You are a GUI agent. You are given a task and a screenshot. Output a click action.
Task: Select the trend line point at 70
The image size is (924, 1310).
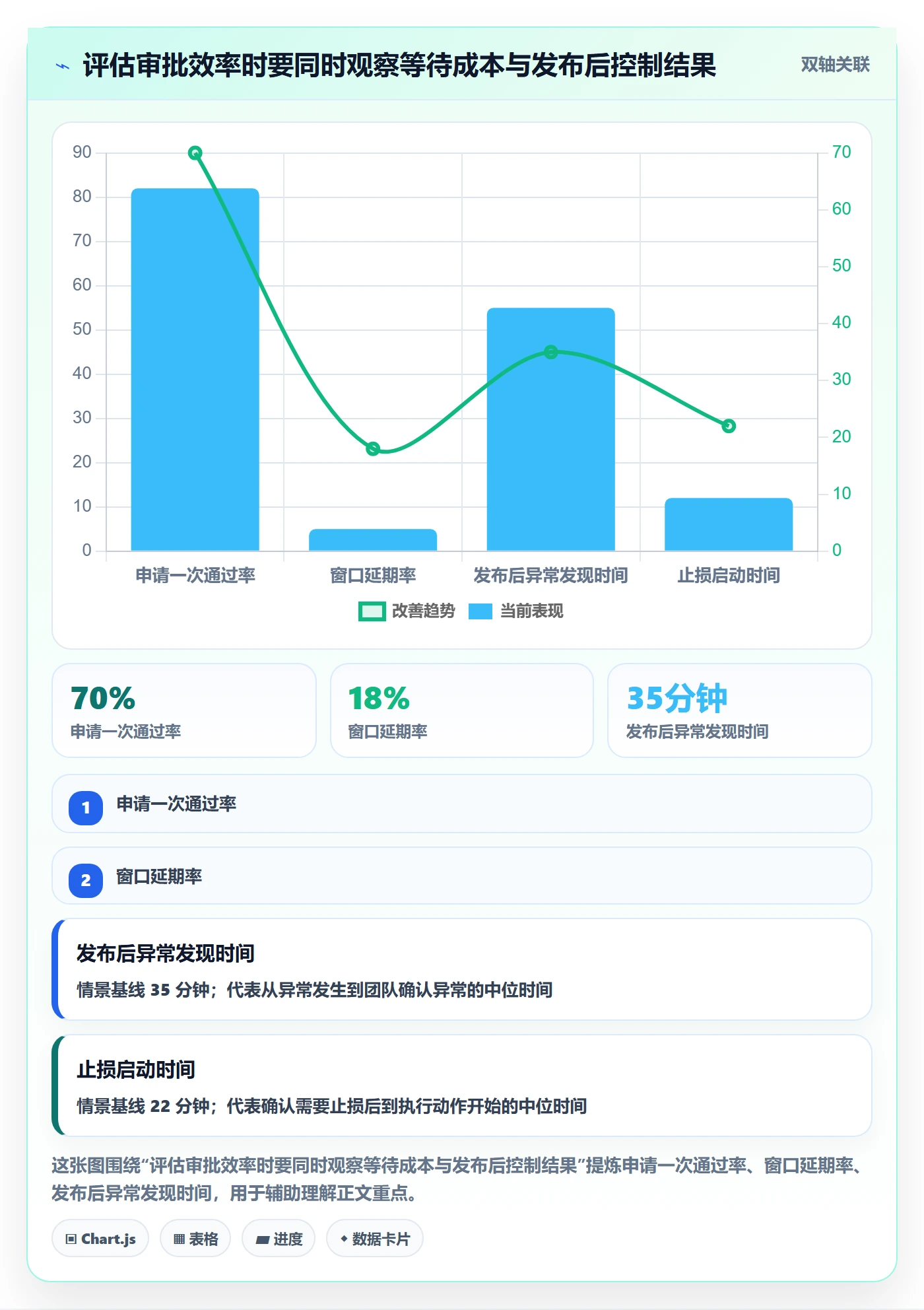tap(195, 153)
